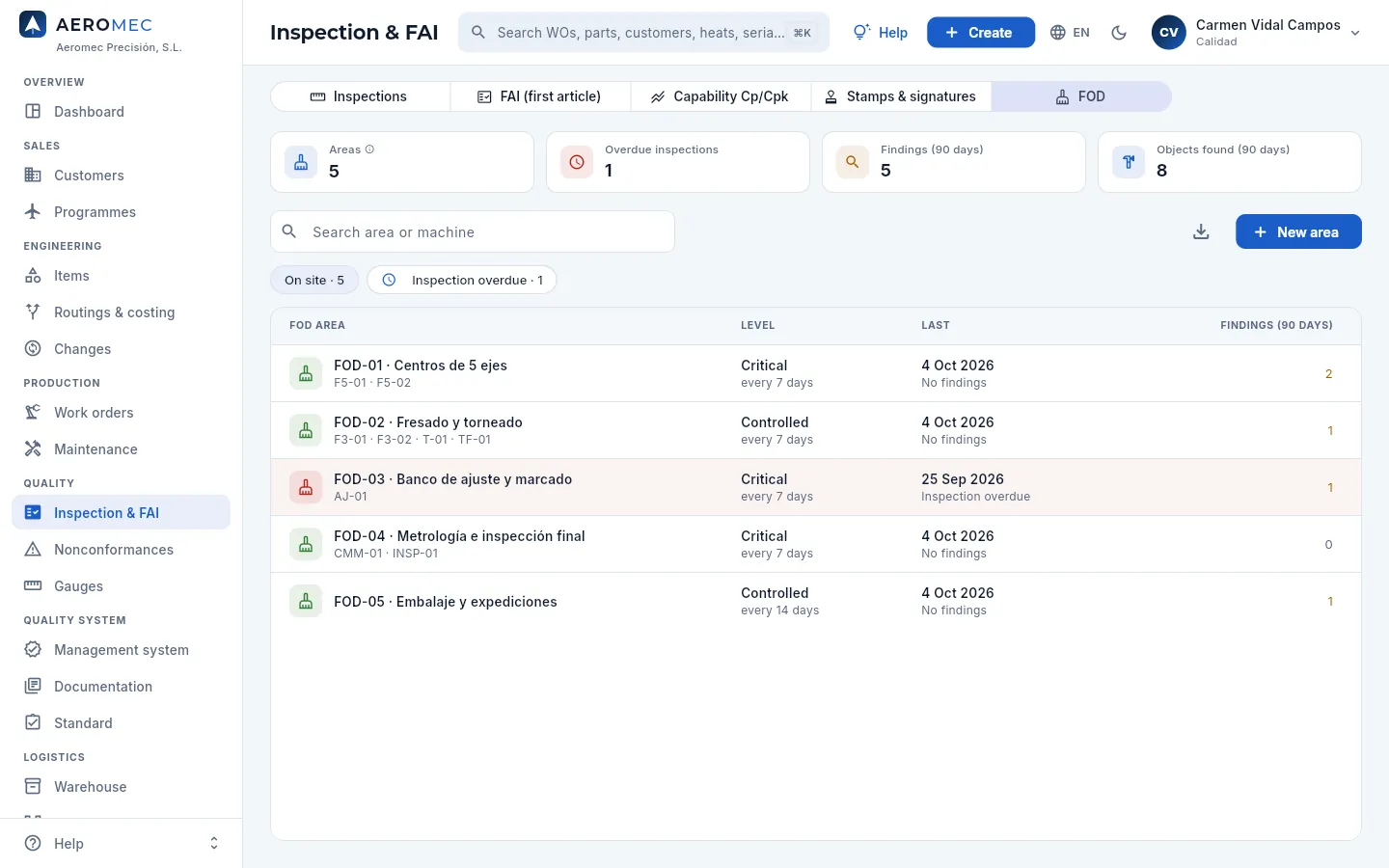Toggle the On site · 5 filter chip

click(314, 281)
